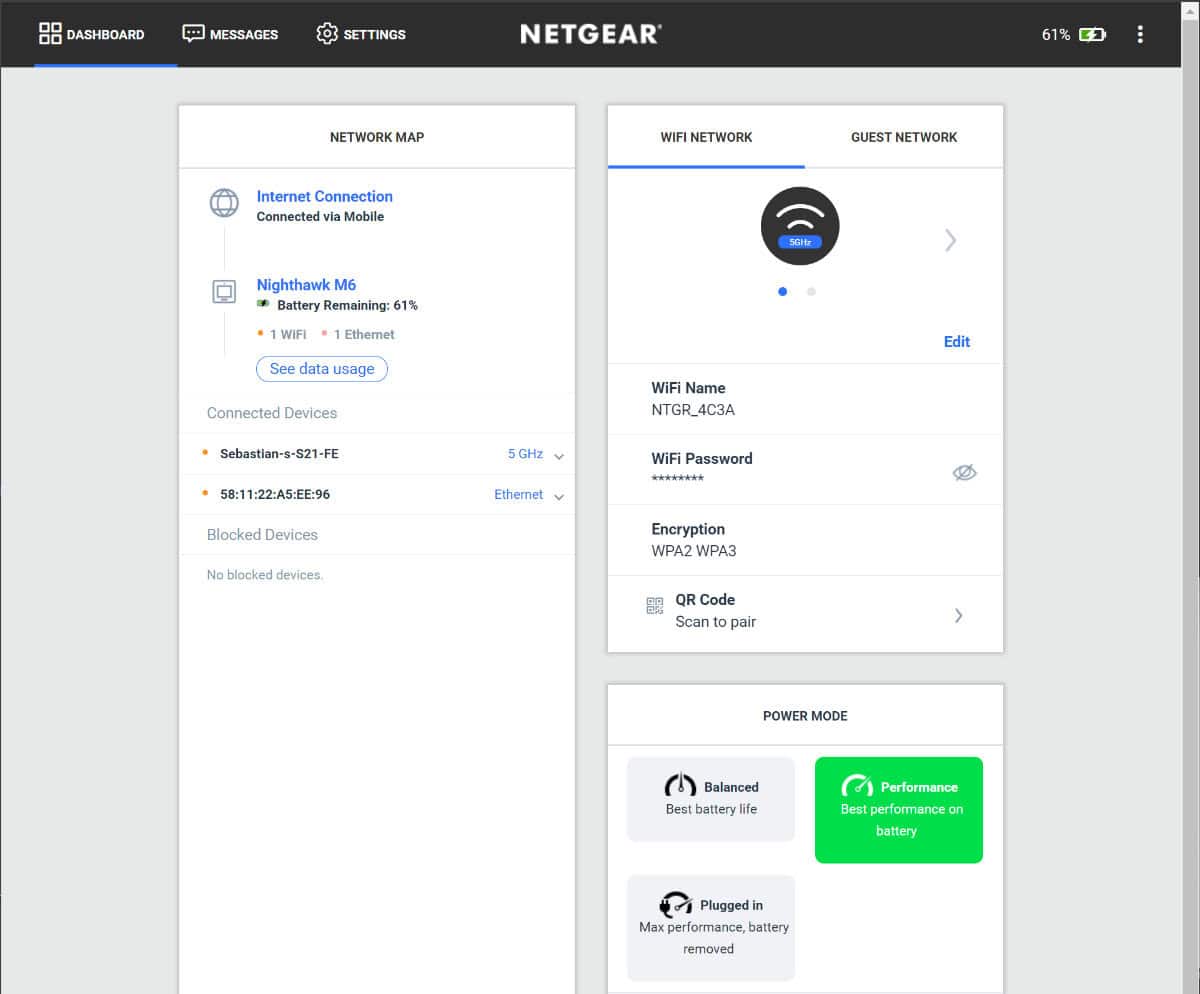Click the battery charging icon in header
Image resolution: width=1200 pixels, height=994 pixels.
tap(1092, 34)
